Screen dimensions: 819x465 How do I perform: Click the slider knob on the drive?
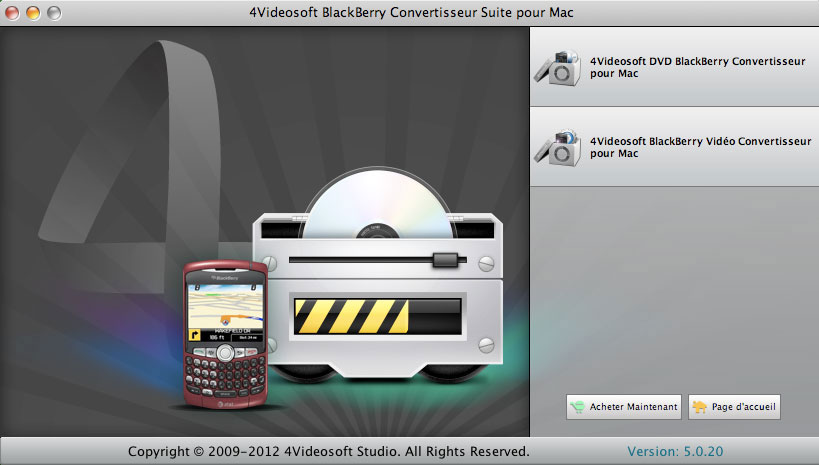coord(443,260)
